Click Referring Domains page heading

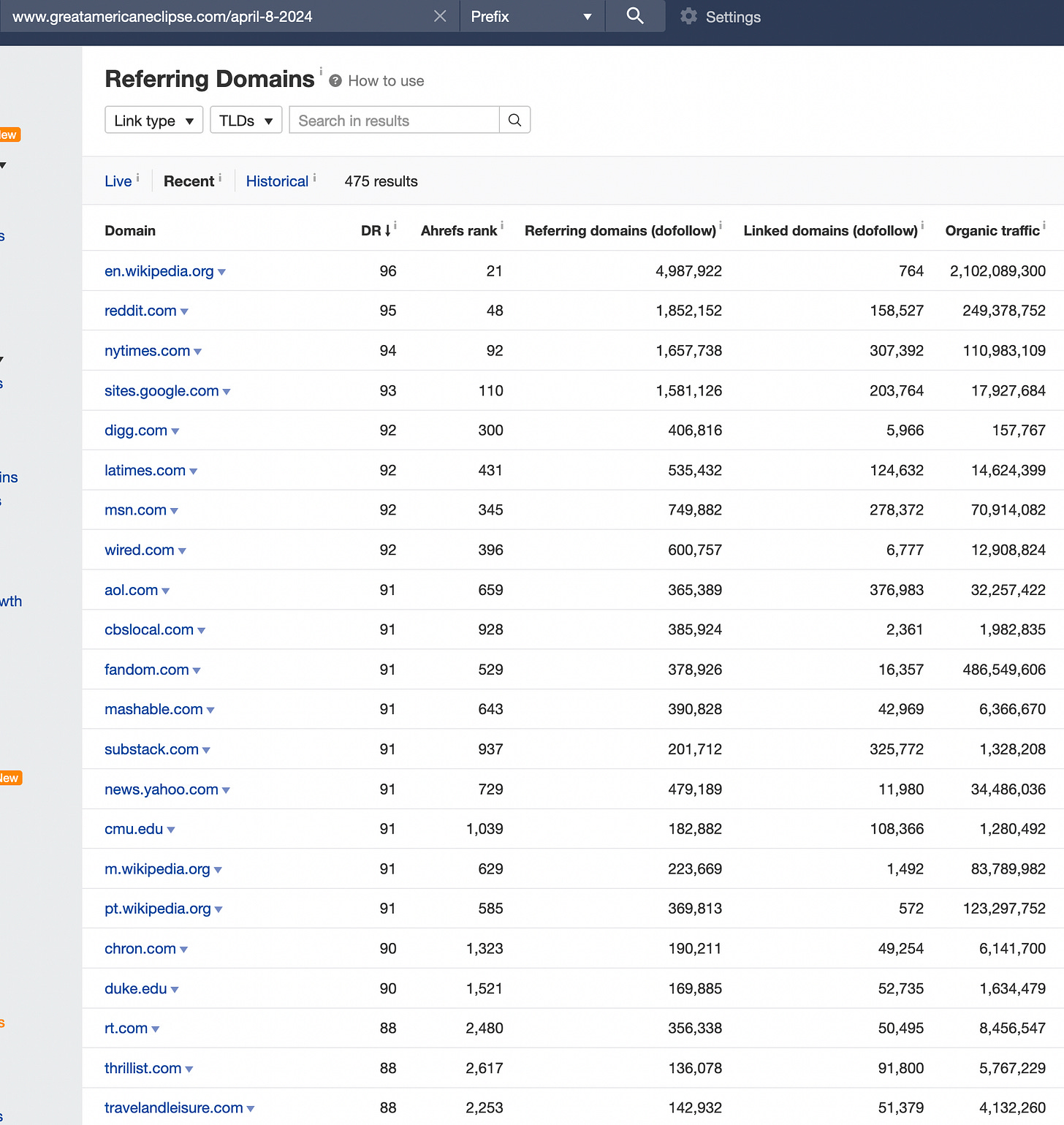[209, 79]
